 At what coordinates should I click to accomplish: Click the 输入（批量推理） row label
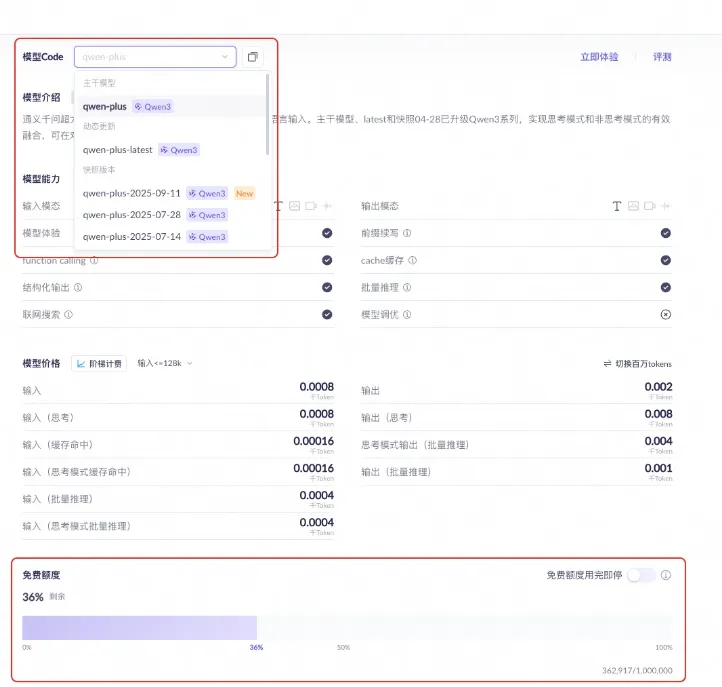(x=58, y=499)
